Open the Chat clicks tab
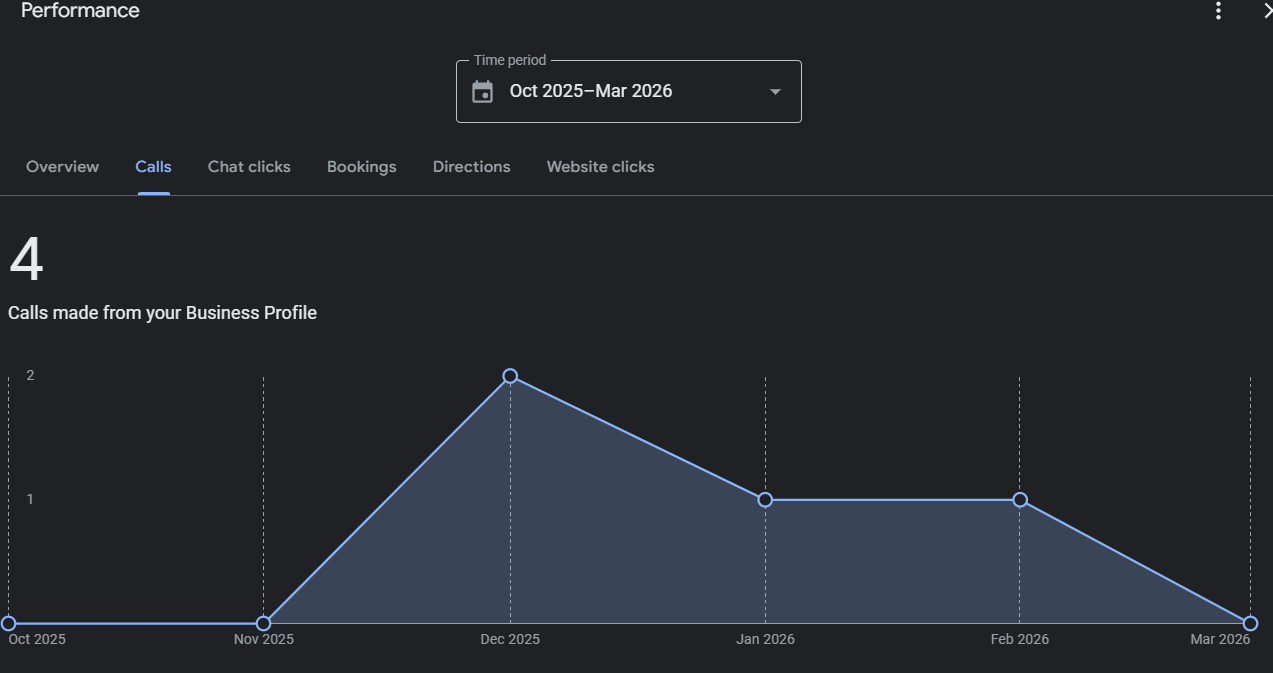The width and height of the screenshot is (1273, 673). click(249, 167)
